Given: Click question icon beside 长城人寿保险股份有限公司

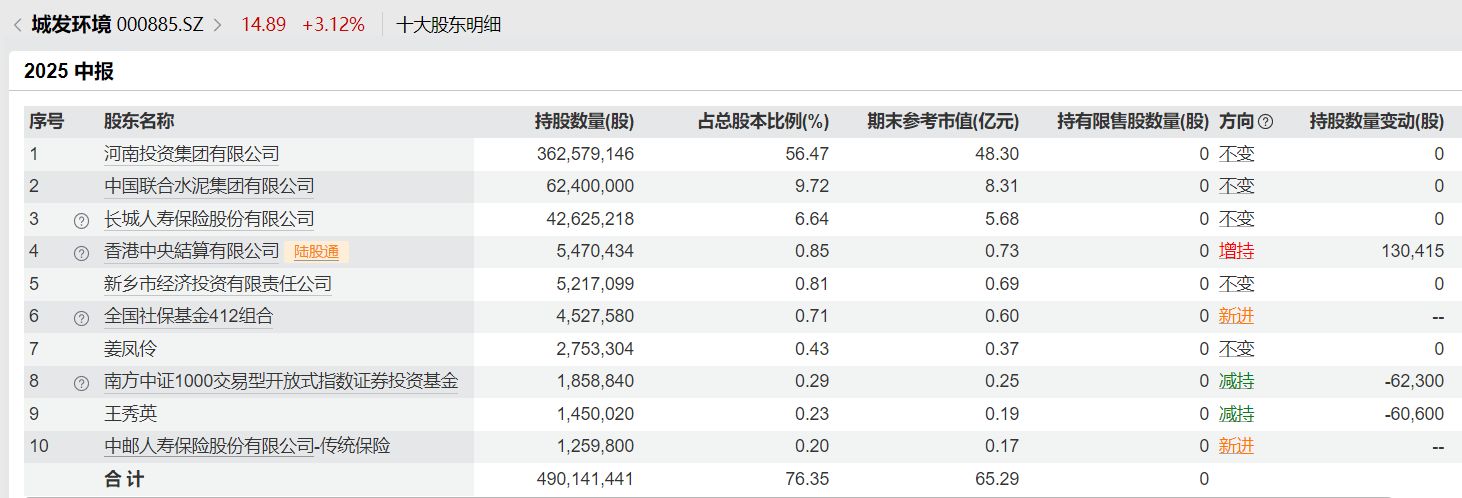Looking at the screenshot, I should [x=82, y=220].
